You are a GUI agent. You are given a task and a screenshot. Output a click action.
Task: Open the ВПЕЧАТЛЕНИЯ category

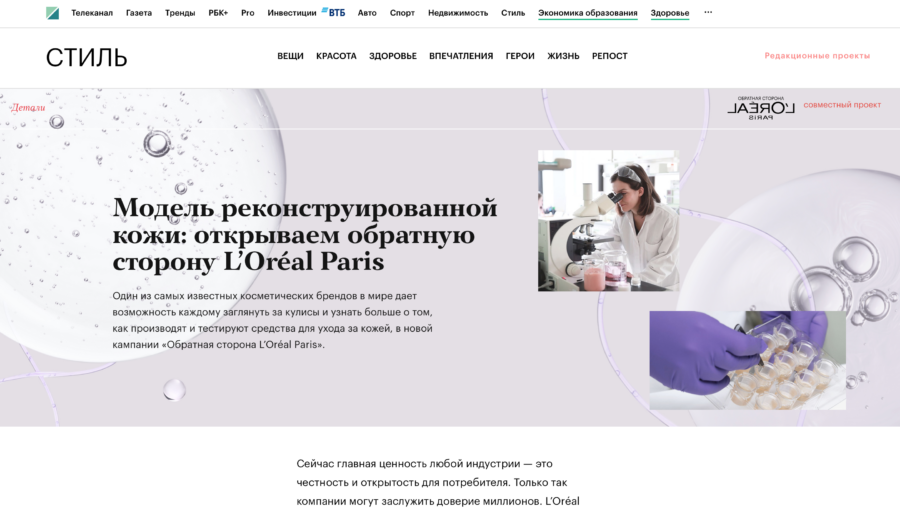(x=461, y=56)
